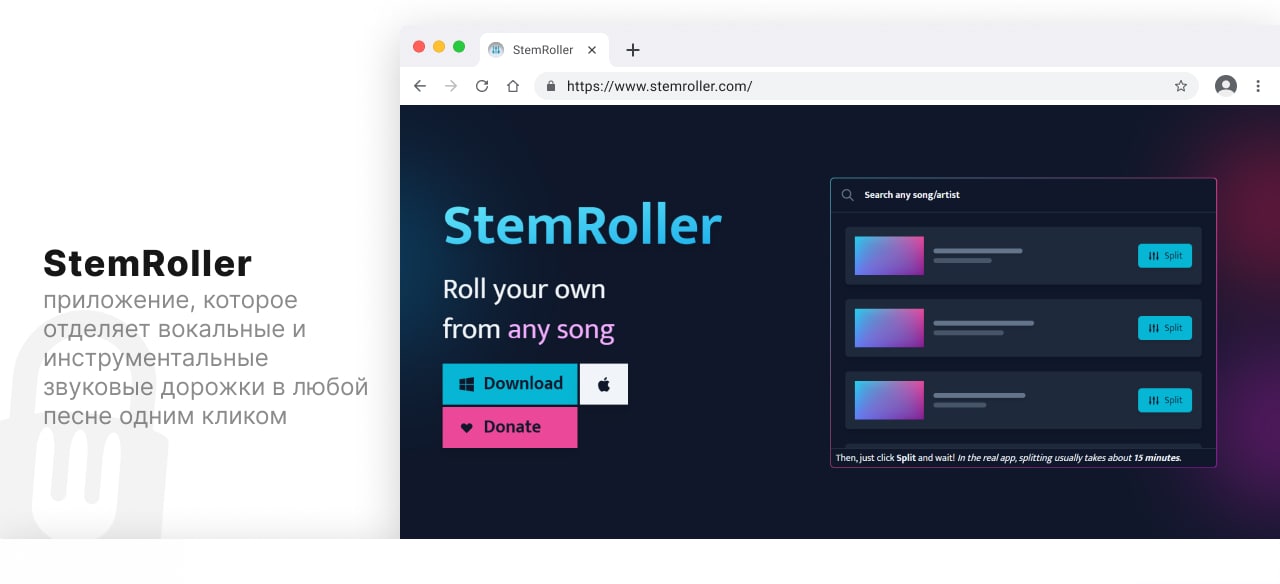Image resolution: width=1280 pixels, height=584 pixels.
Task: Click the padlock site info icon
Action: pos(550,86)
